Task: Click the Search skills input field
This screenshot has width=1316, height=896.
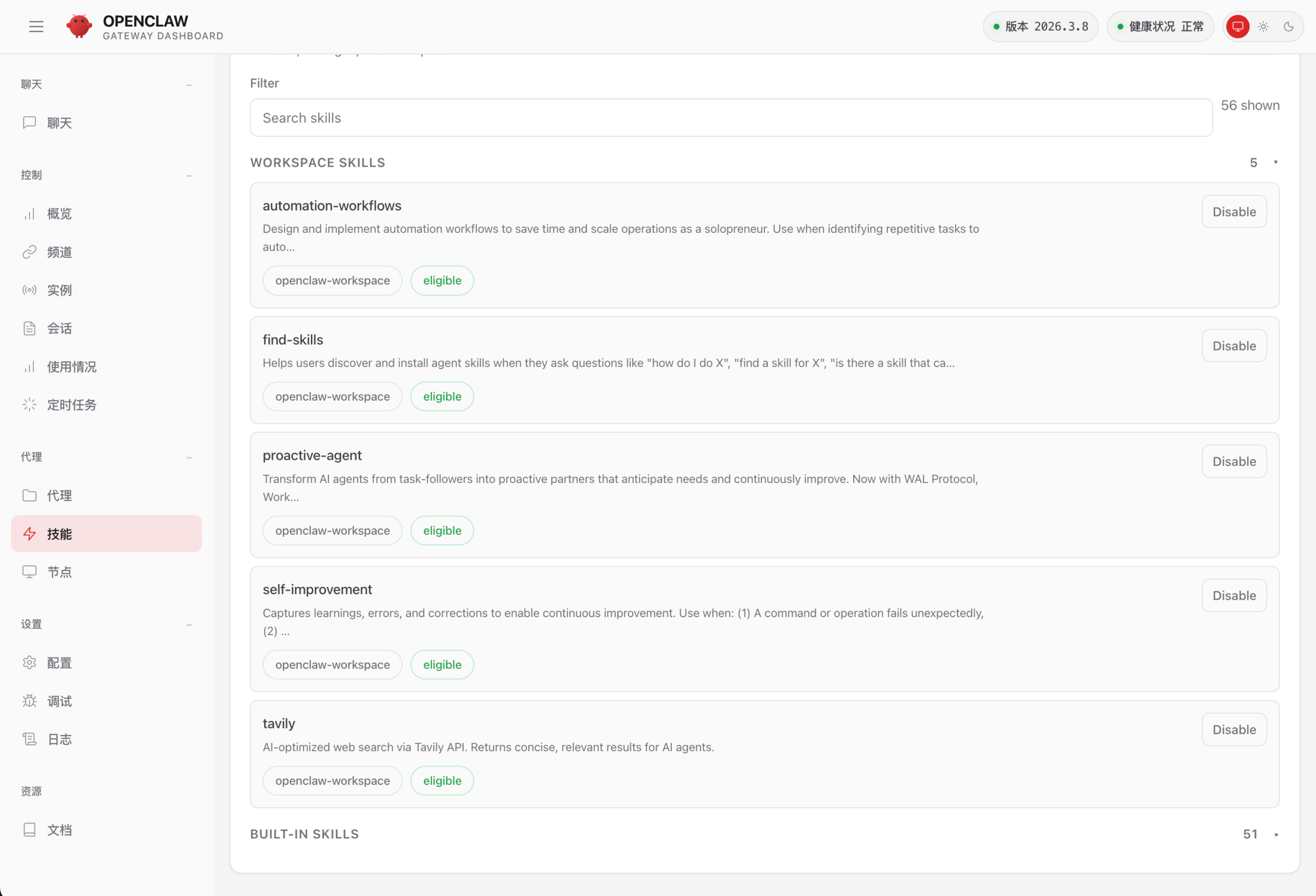Action: tap(730, 118)
